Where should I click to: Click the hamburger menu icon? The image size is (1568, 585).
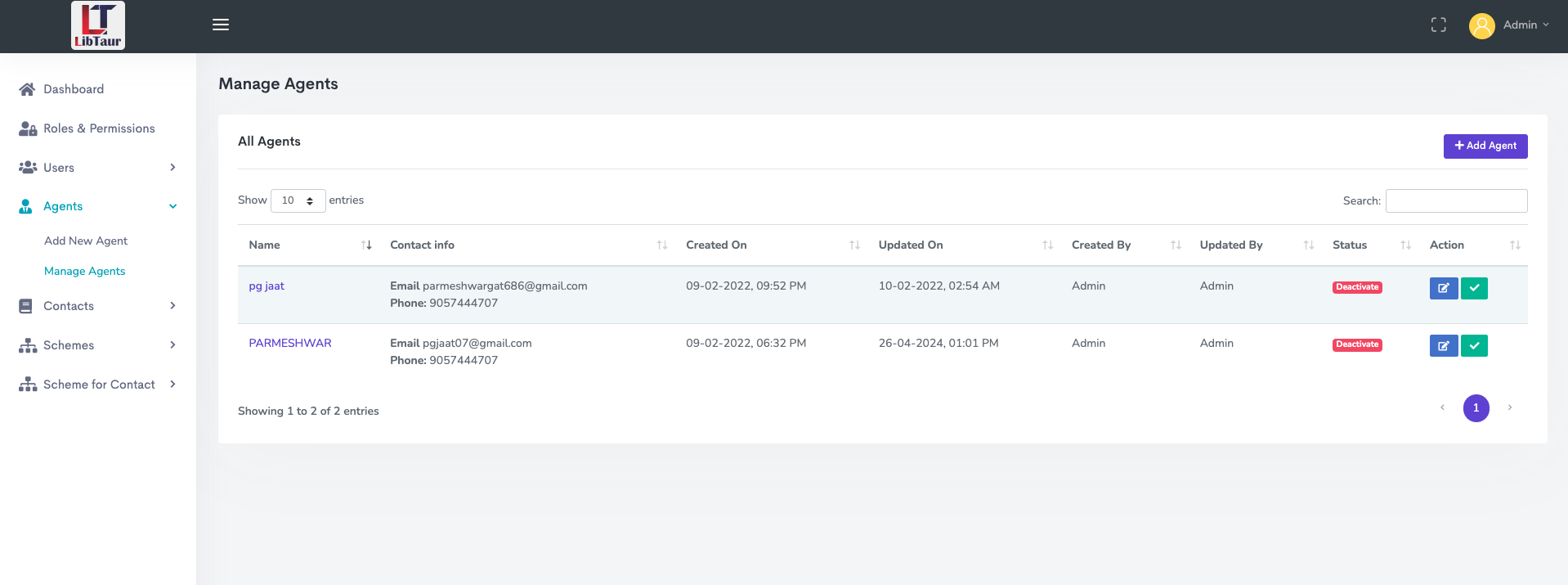point(221,25)
